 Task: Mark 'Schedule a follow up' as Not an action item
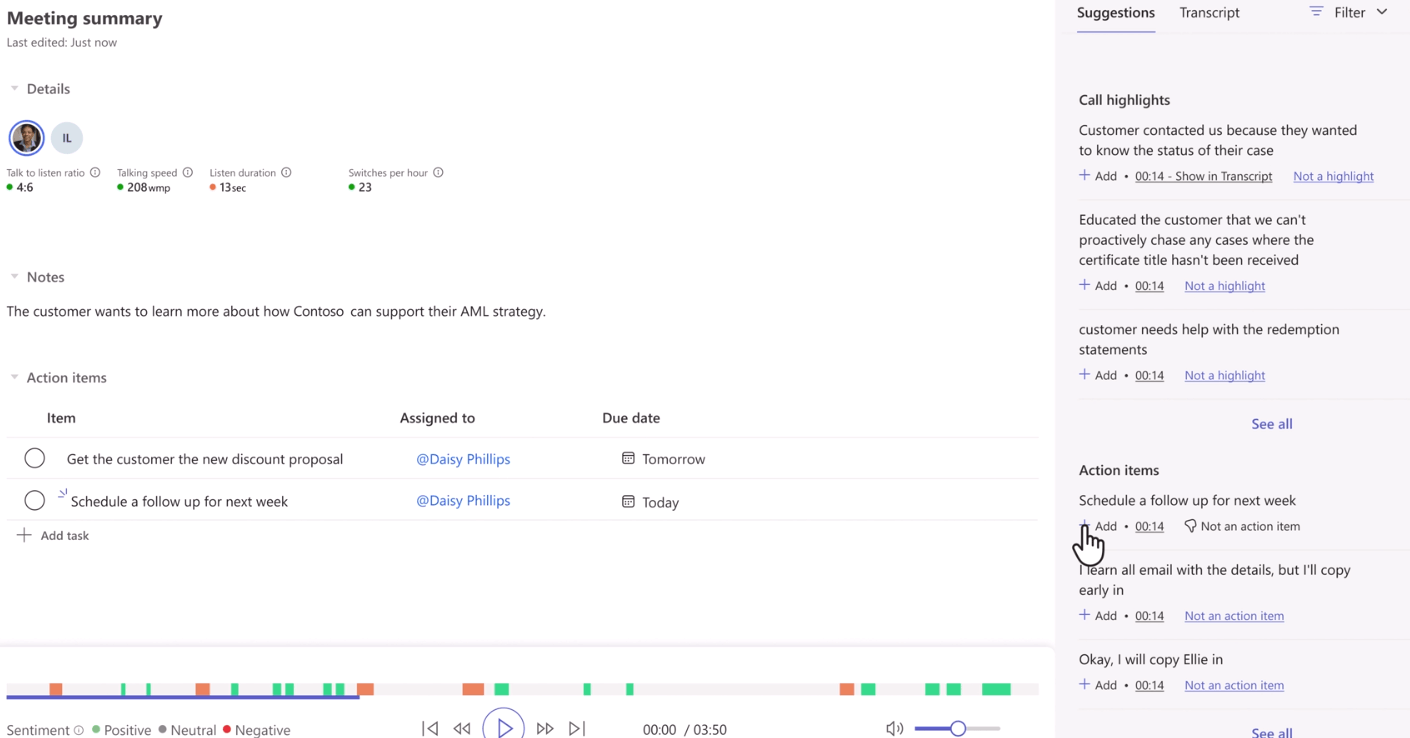pos(1242,526)
